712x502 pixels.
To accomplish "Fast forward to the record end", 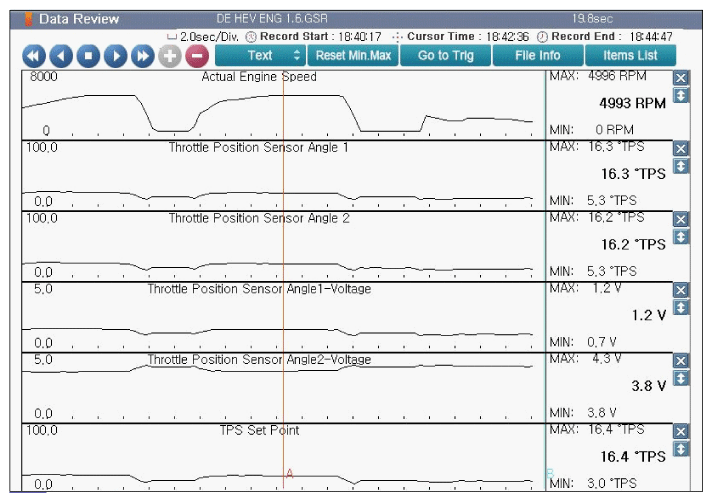I will [x=143, y=56].
